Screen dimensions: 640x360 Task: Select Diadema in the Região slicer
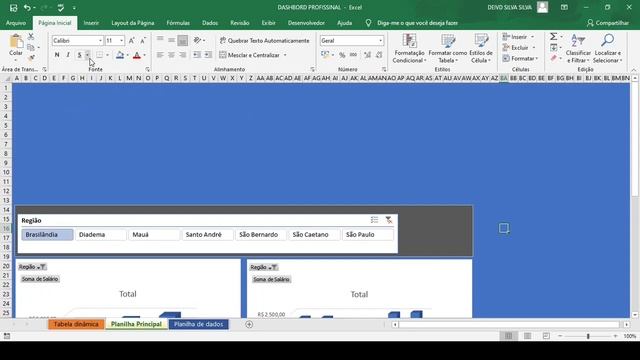[x=100, y=235]
